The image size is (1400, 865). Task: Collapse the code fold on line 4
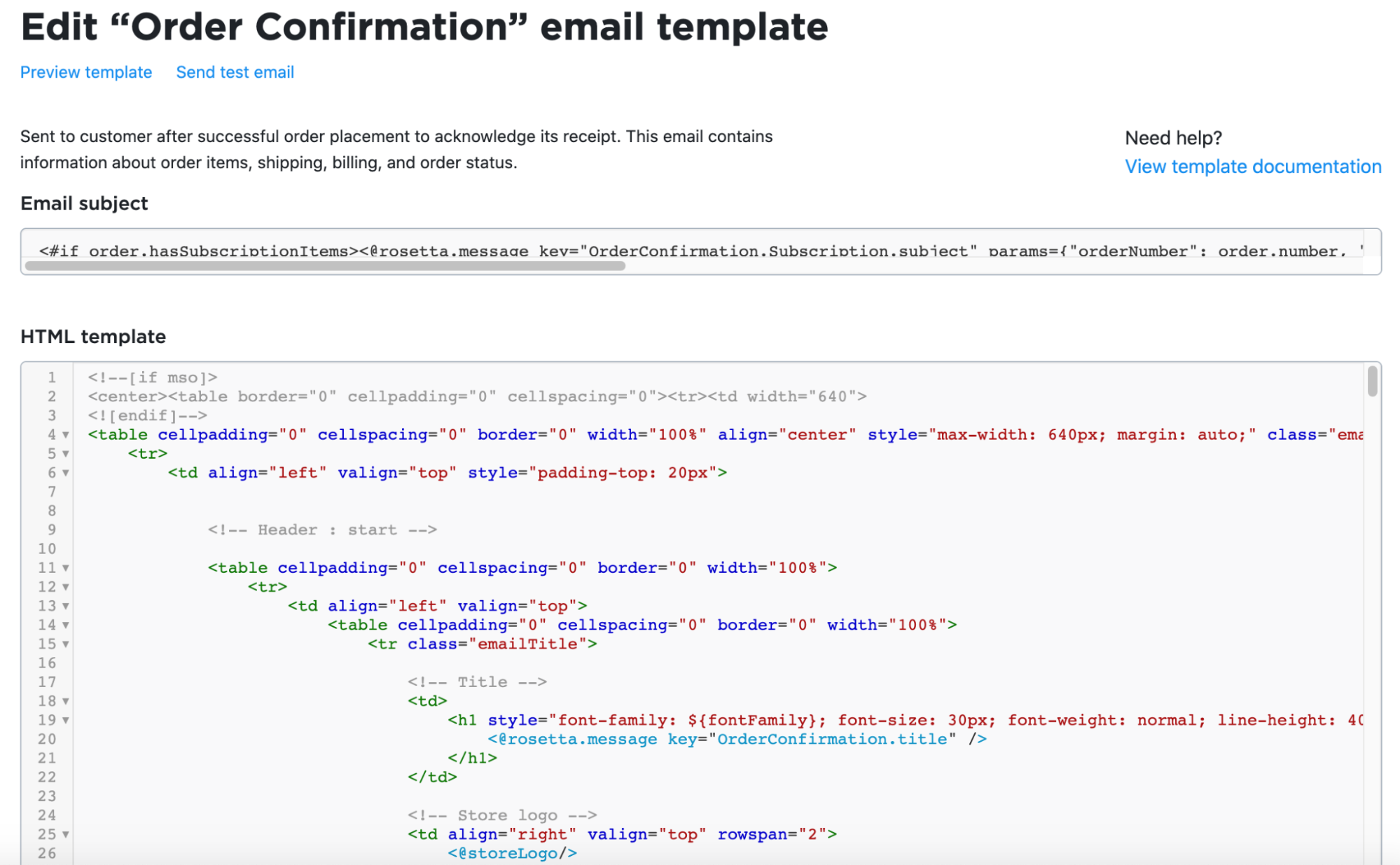point(64,436)
